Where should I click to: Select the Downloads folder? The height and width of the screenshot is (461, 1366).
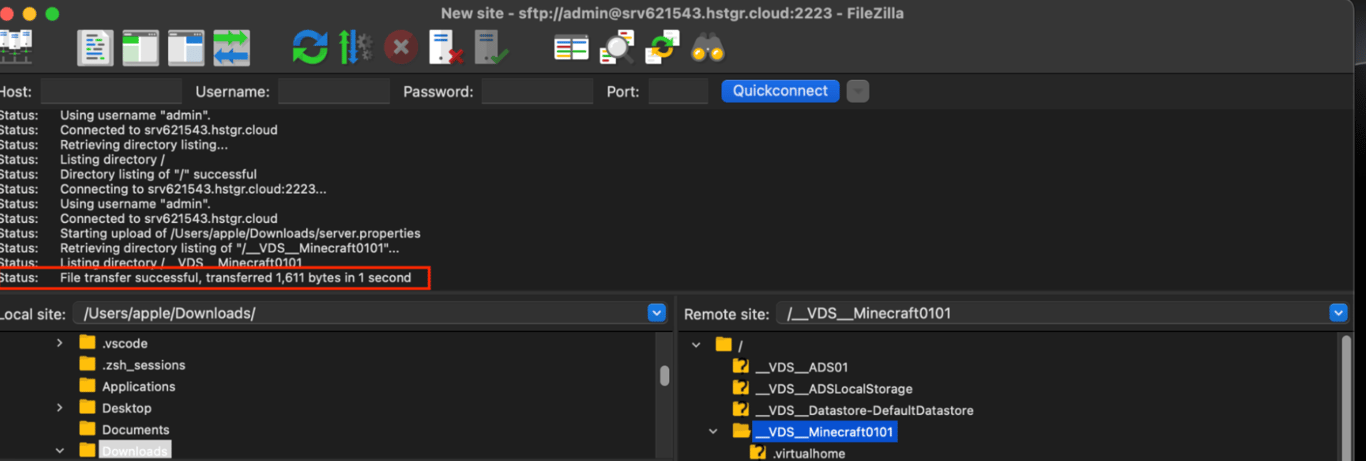pyautogui.click(x=135, y=451)
